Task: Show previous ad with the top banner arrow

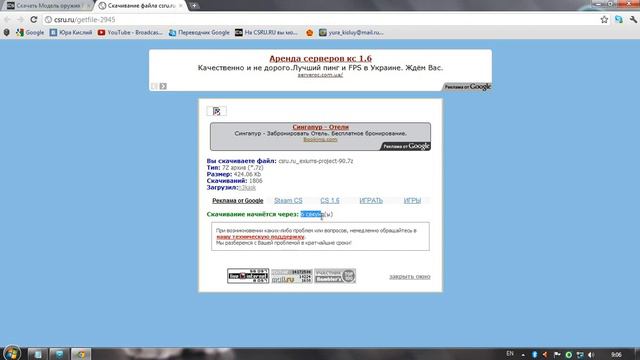Action: click(154, 86)
